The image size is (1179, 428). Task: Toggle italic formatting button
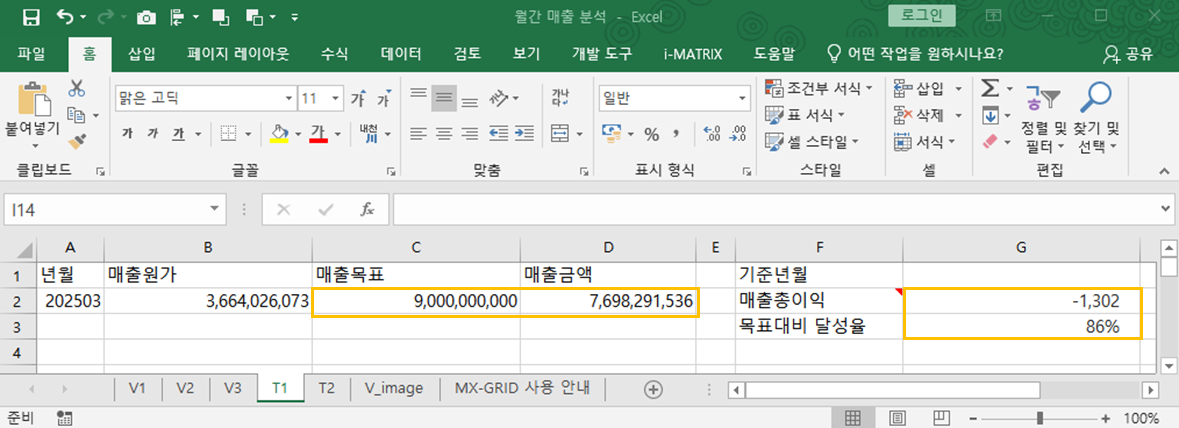point(153,133)
